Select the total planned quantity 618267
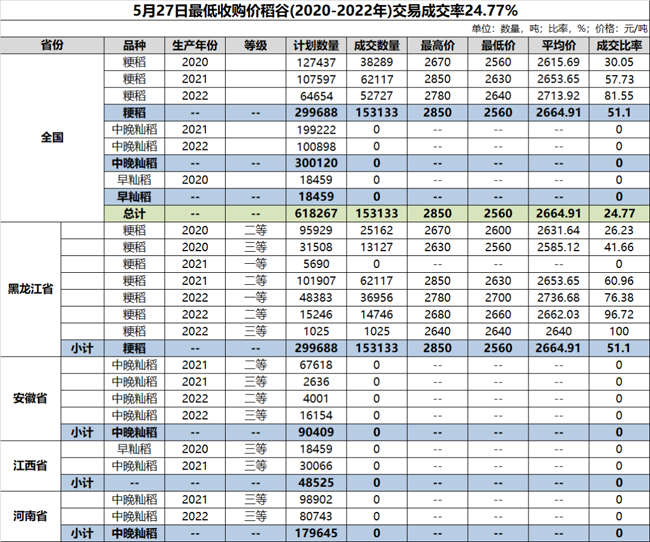650x542 pixels. click(319, 213)
